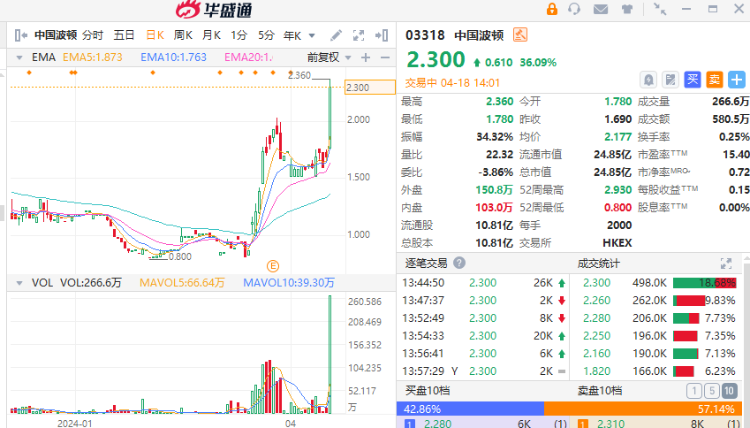Click the blue 买 buy button
Viewport: 750px width, 428px height.
(693, 79)
